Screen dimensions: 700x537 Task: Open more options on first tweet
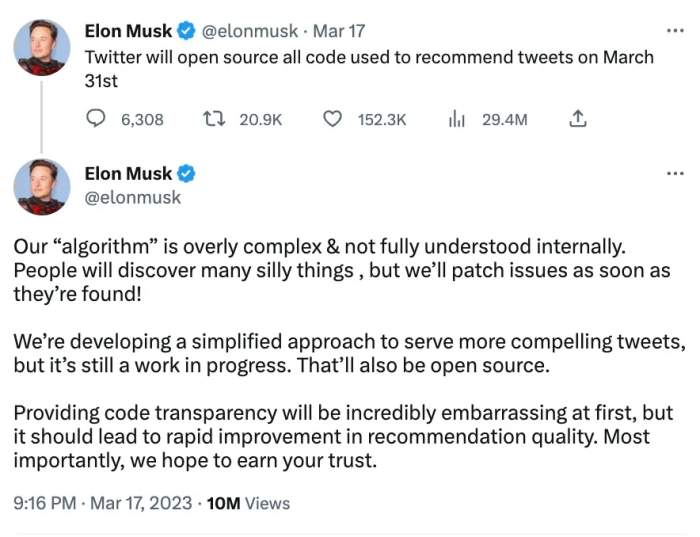coord(675,31)
